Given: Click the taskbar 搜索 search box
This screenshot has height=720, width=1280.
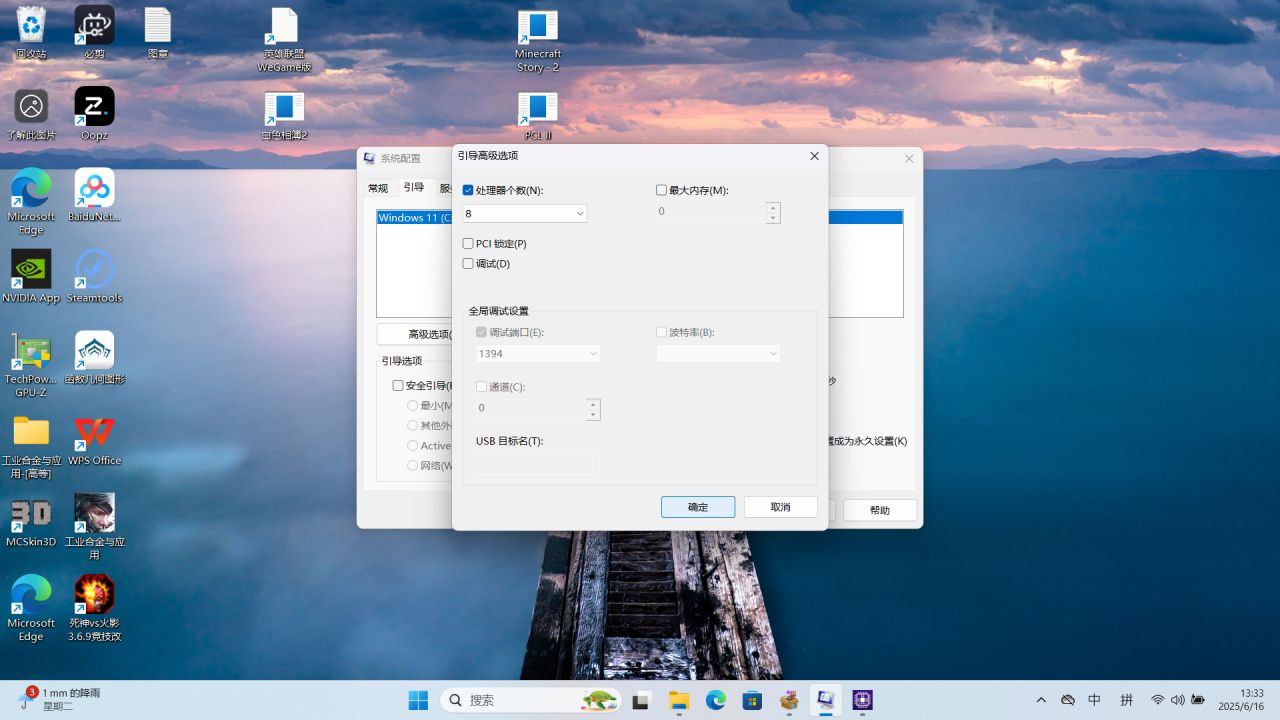Looking at the screenshot, I should click(x=531, y=700).
